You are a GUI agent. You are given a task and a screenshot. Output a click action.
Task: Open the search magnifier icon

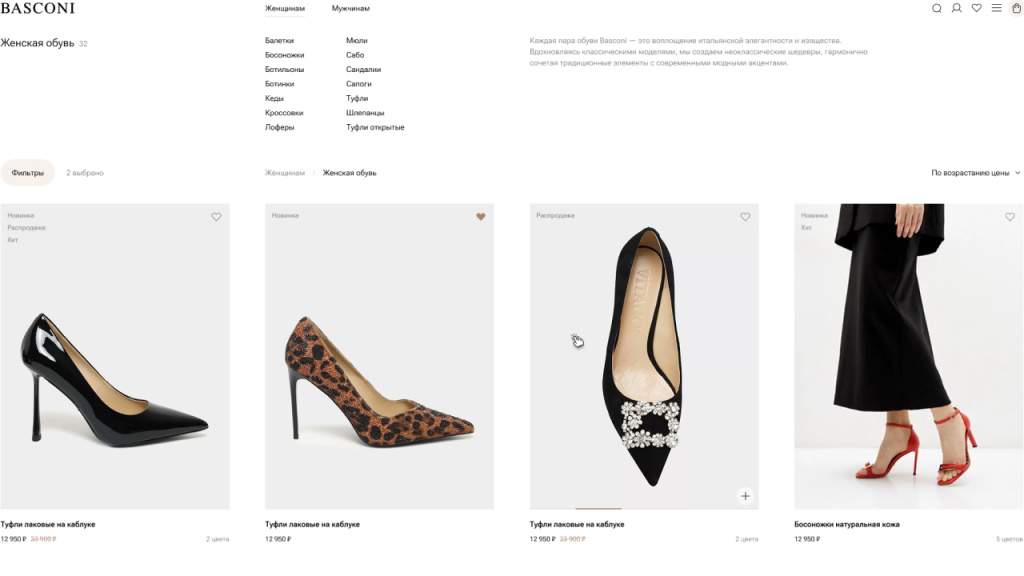(936, 8)
